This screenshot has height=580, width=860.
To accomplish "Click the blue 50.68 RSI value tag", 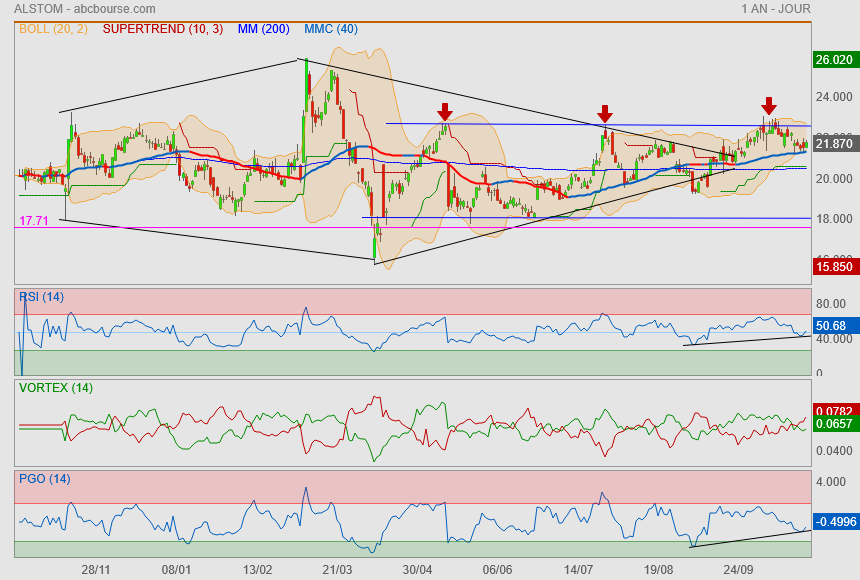I will click(x=833, y=325).
